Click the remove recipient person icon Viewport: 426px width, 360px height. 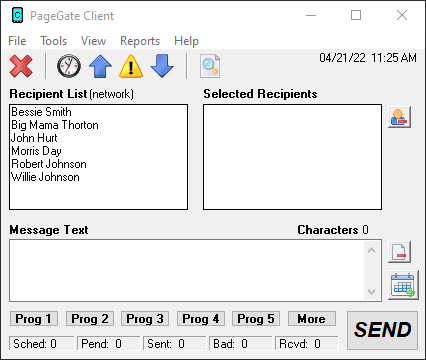click(399, 117)
